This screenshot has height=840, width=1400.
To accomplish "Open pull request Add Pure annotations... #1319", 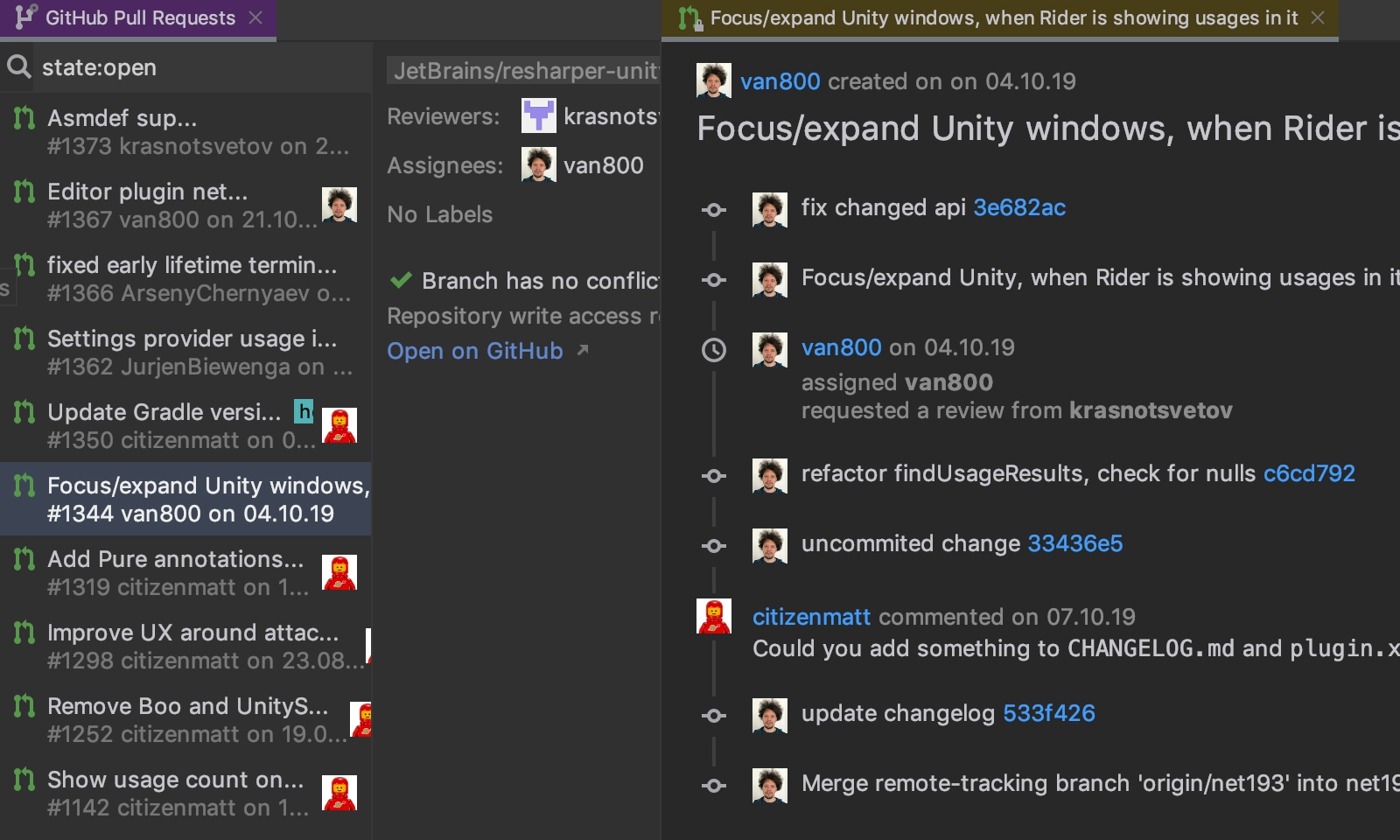I will point(185,572).
